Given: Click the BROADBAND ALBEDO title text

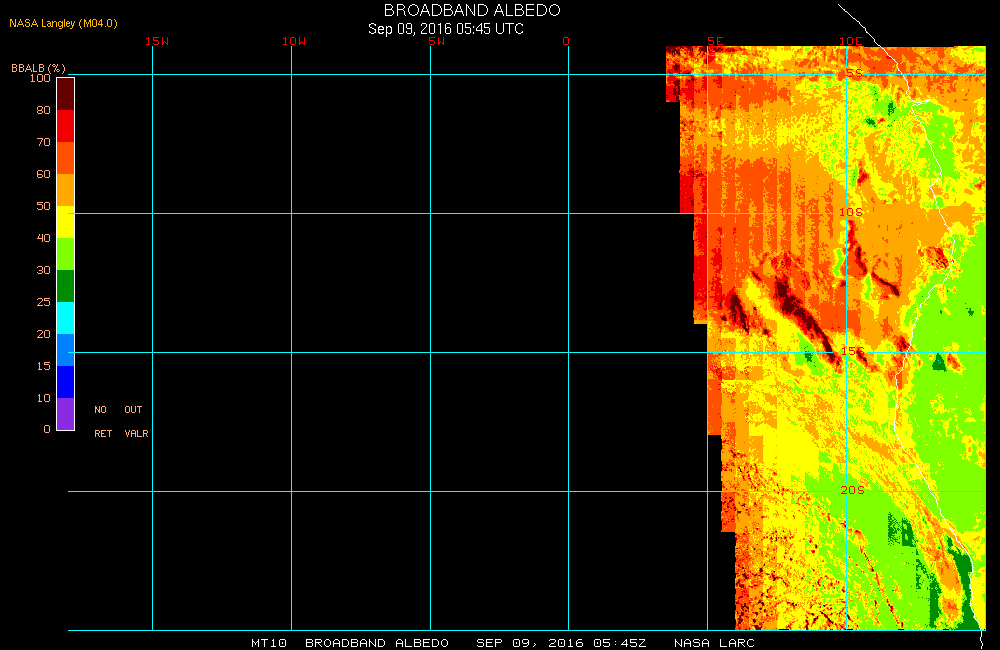Looking at the screenshot, I should coord(472,10).
